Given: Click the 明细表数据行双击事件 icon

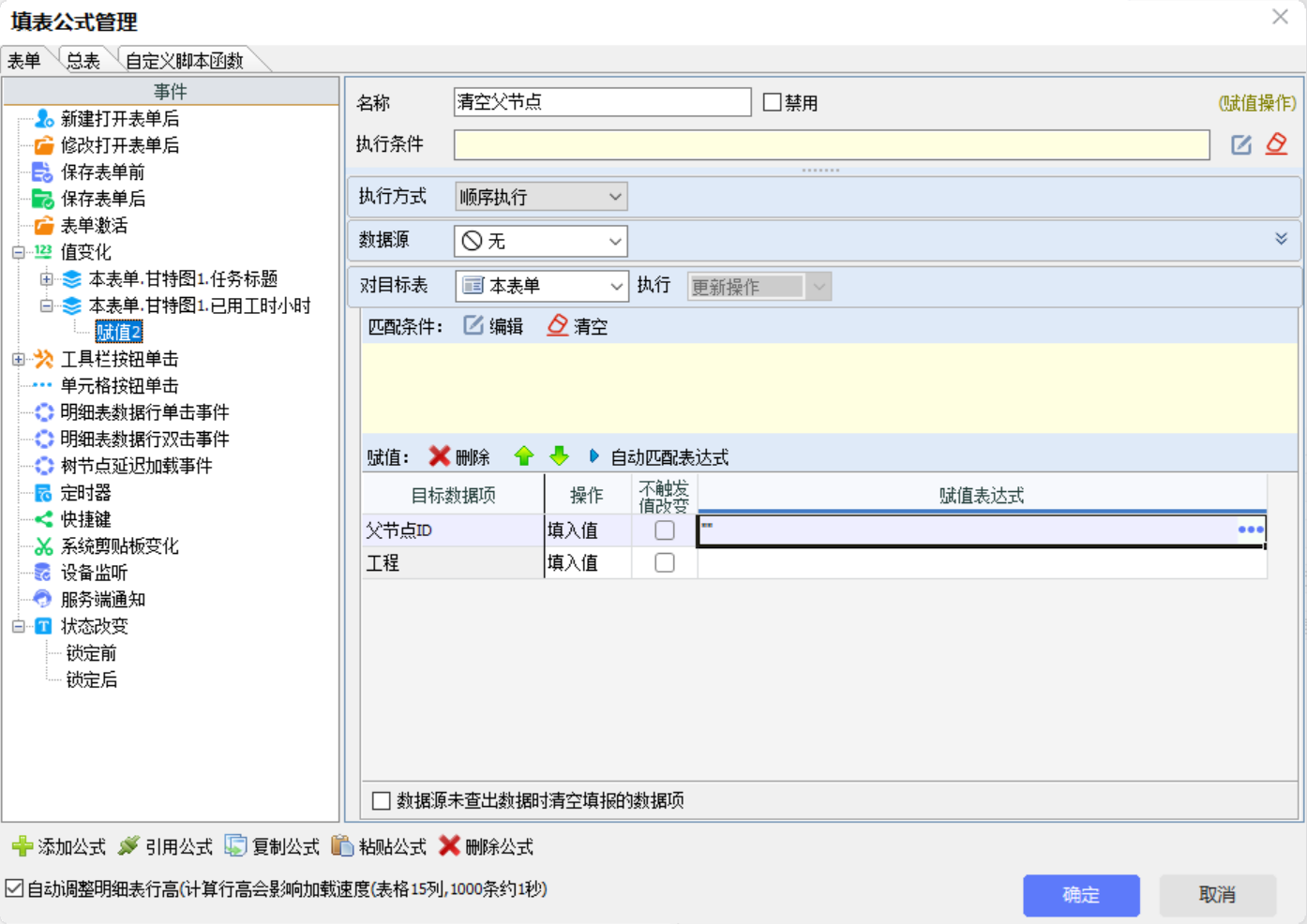Looking at the screenshot, I should point(44,439).
